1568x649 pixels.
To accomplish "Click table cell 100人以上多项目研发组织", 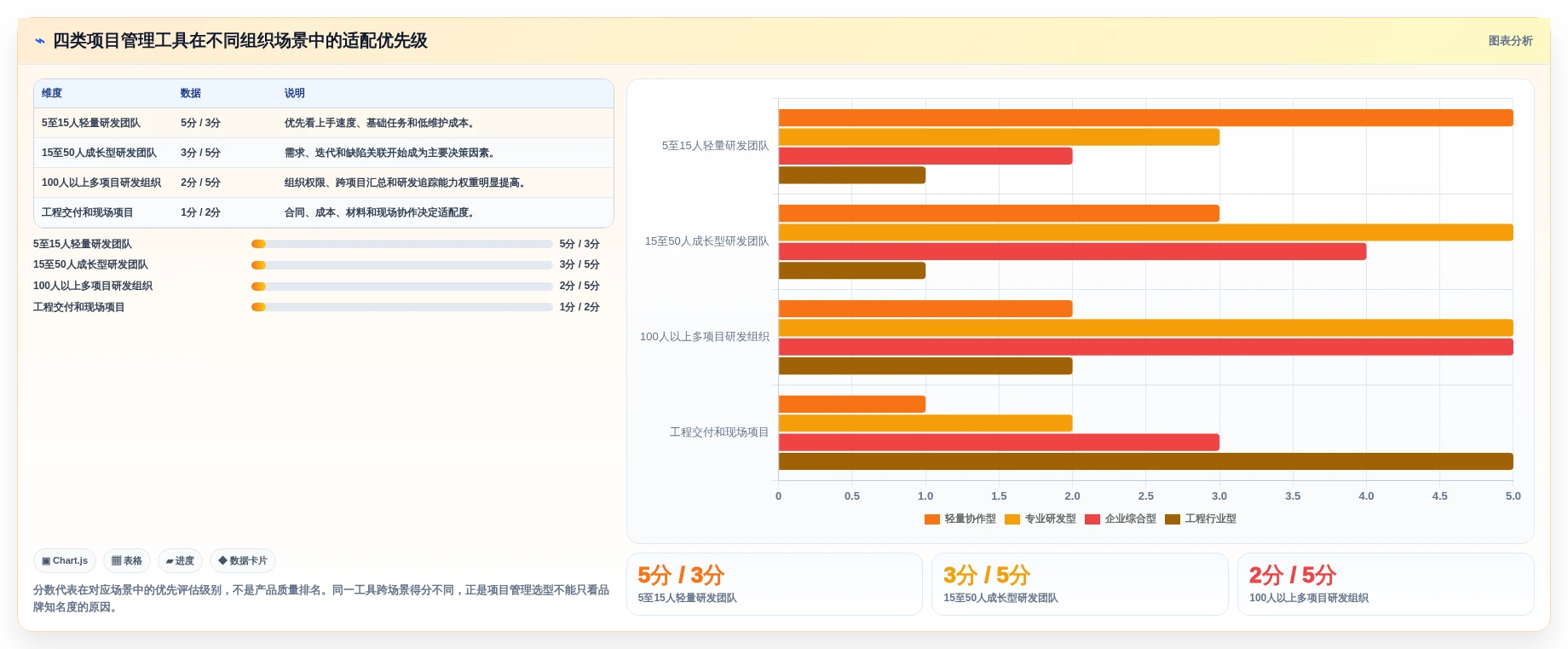I will 101,183.
